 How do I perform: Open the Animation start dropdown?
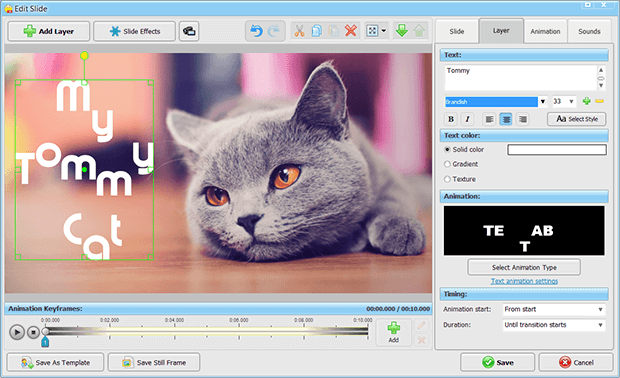point(554,309)
